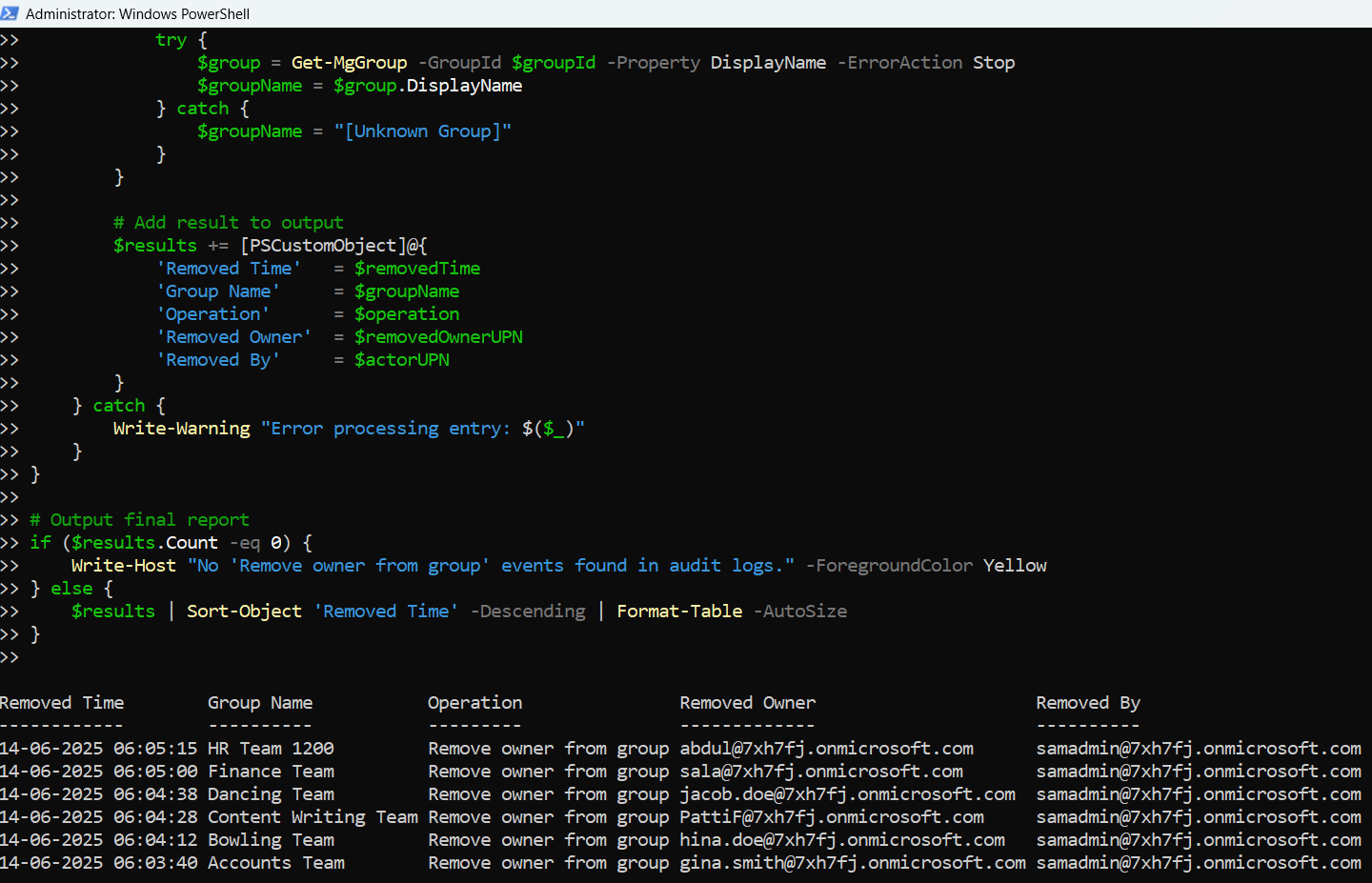The image size is (1372, 883).
Task: Click the 'Content Writing Team' group name
Action: click(313, 817)
